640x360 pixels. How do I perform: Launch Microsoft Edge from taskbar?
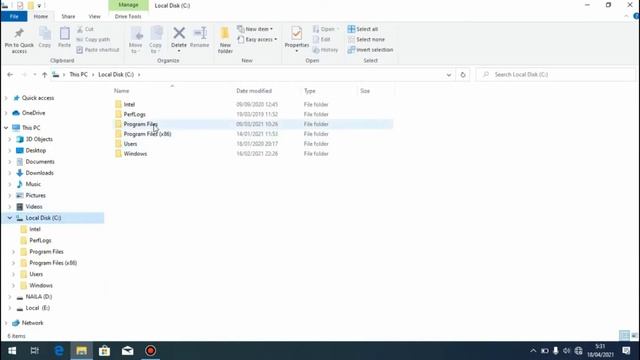point(59,351)
